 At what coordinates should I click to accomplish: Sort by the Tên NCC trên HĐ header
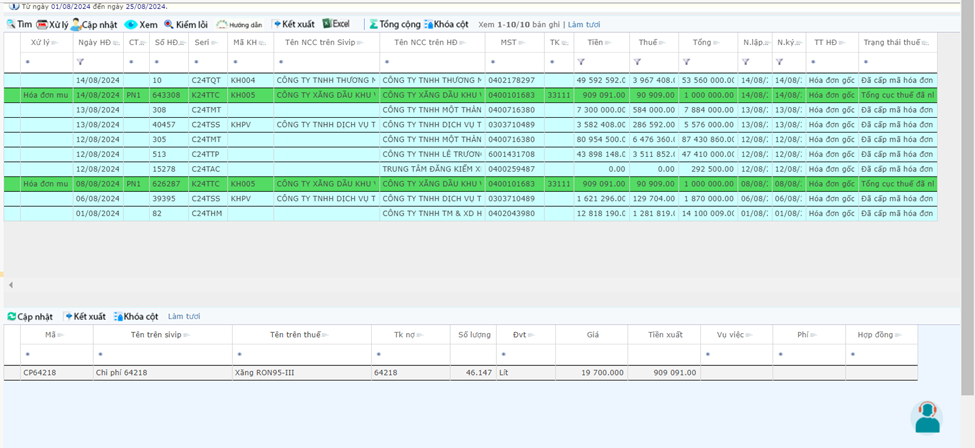coord(426,43)
